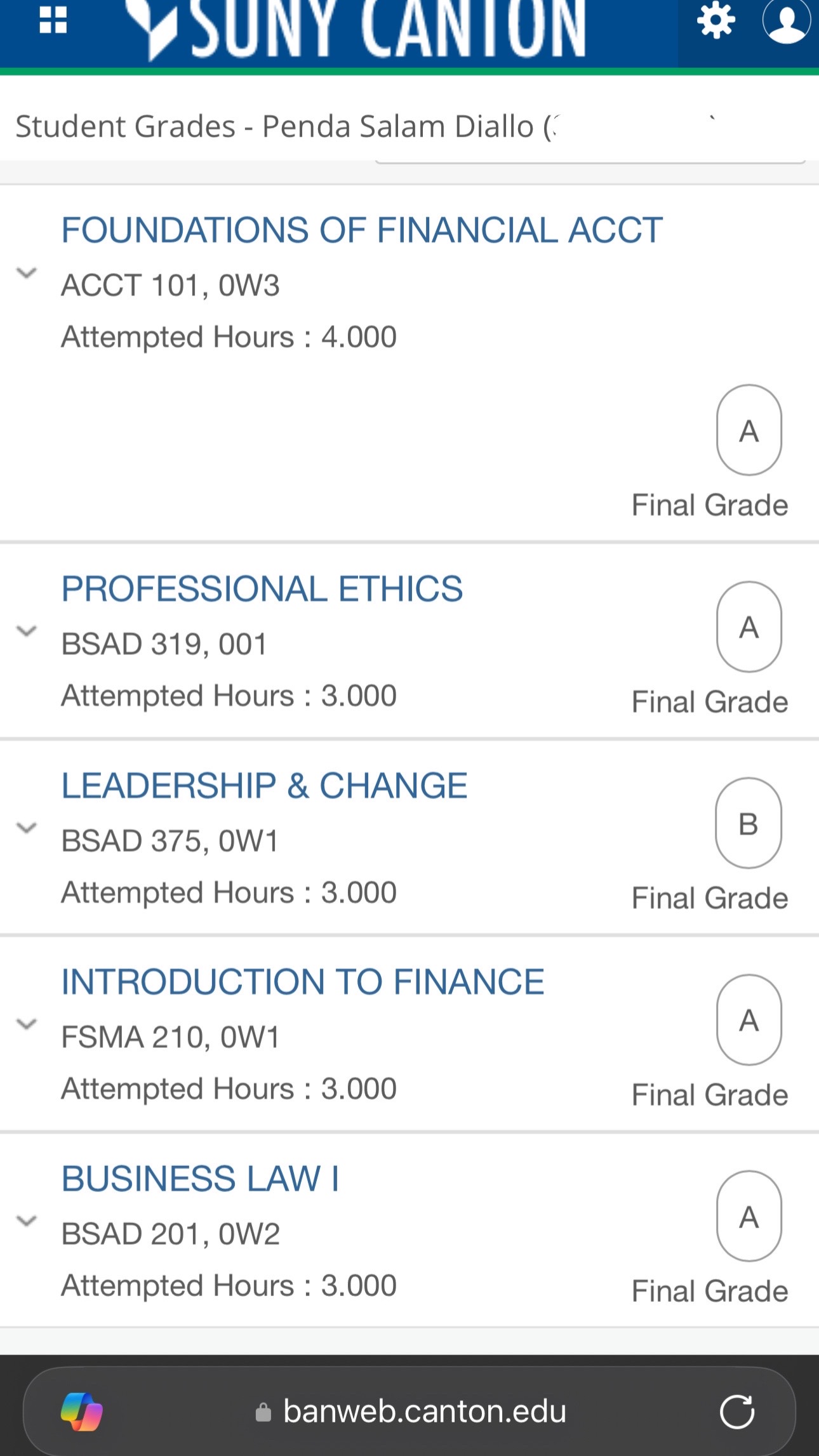819x1456 pixels.
Task: Tap the Copilot icon in browser bar
Action: [x=82, y=1412]
